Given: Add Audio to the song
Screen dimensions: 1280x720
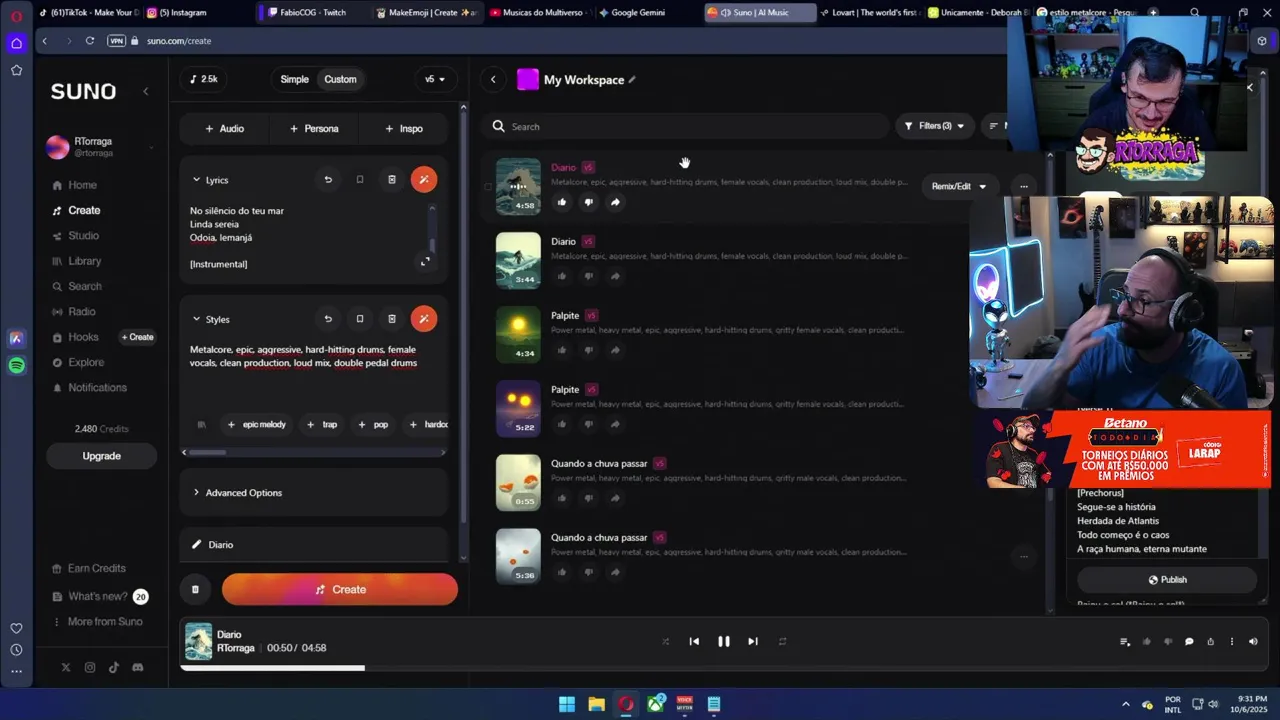Looking at the screenshot, I should (224, 128).
